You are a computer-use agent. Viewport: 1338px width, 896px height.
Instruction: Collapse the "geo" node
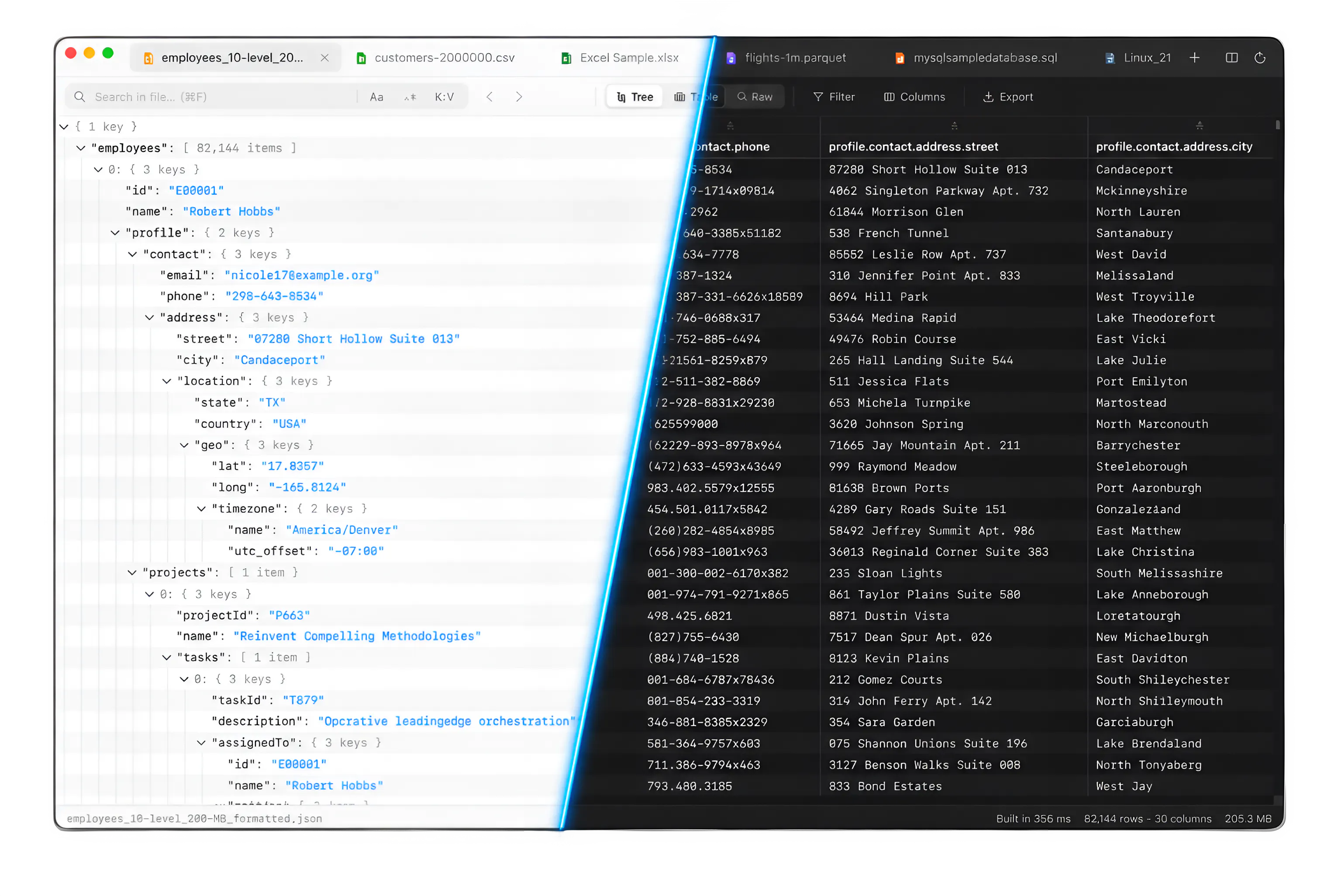point(184,445)
